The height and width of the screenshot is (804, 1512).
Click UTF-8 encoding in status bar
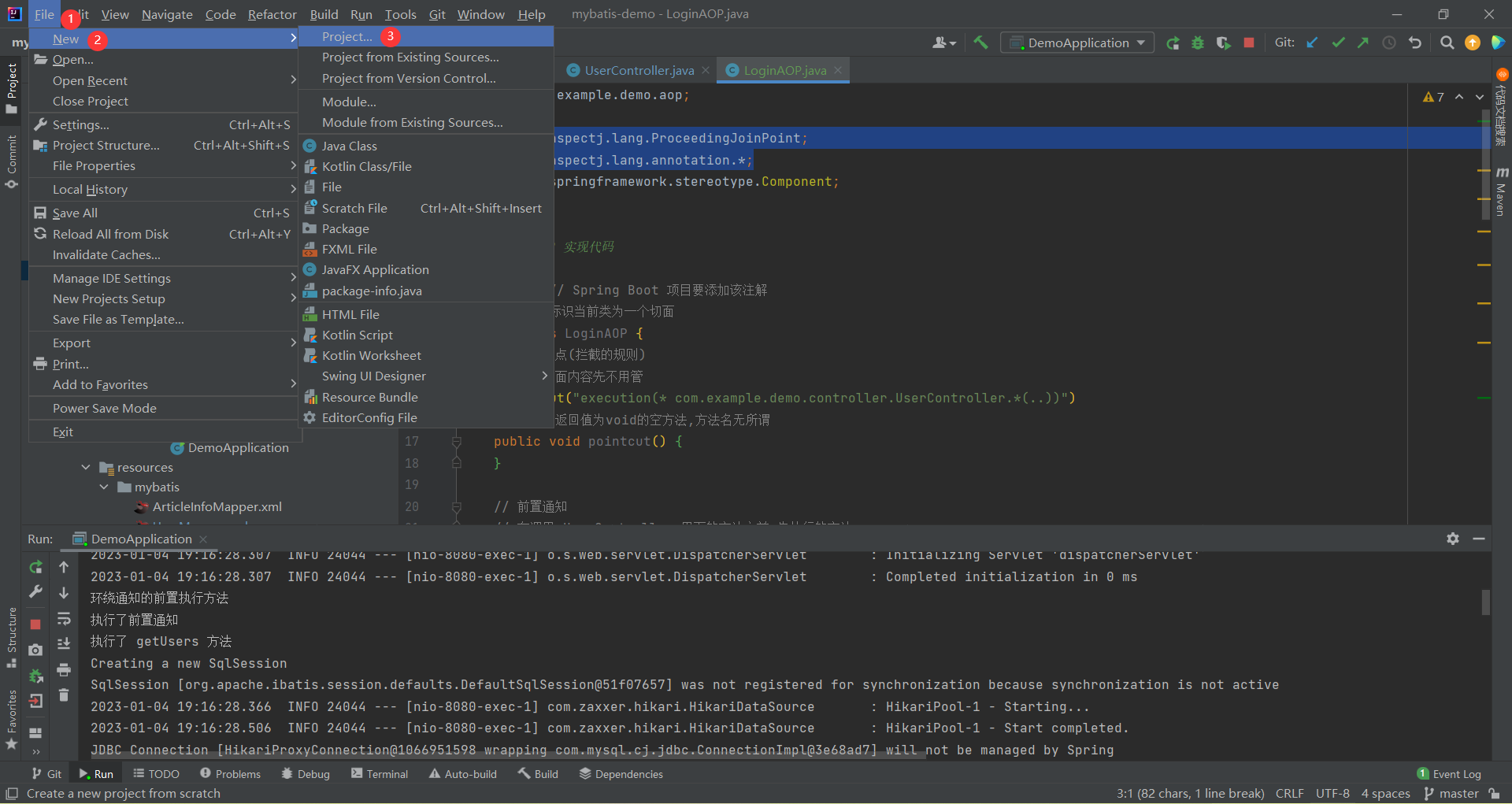pyautogui.click(x=1332, y=793)
